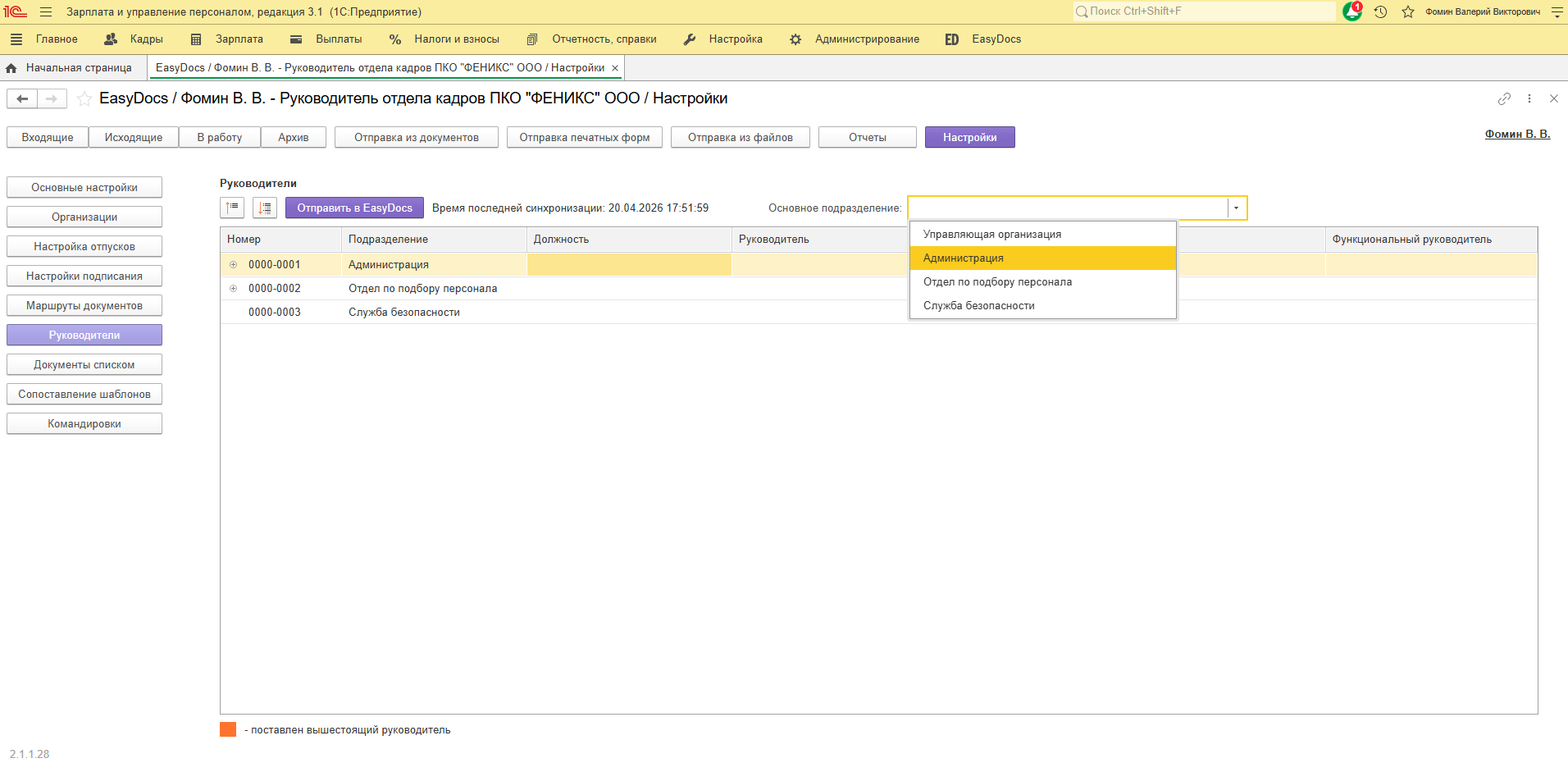Choose Администрация in the dropdown list

(x=1043, y=258)
